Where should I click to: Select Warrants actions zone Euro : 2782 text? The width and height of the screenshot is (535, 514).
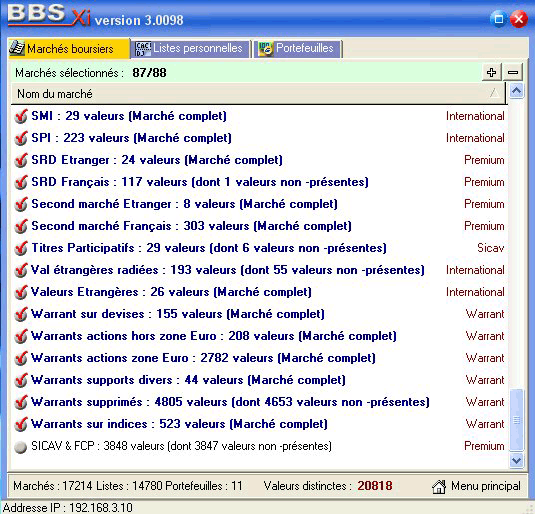click(203, 358)
